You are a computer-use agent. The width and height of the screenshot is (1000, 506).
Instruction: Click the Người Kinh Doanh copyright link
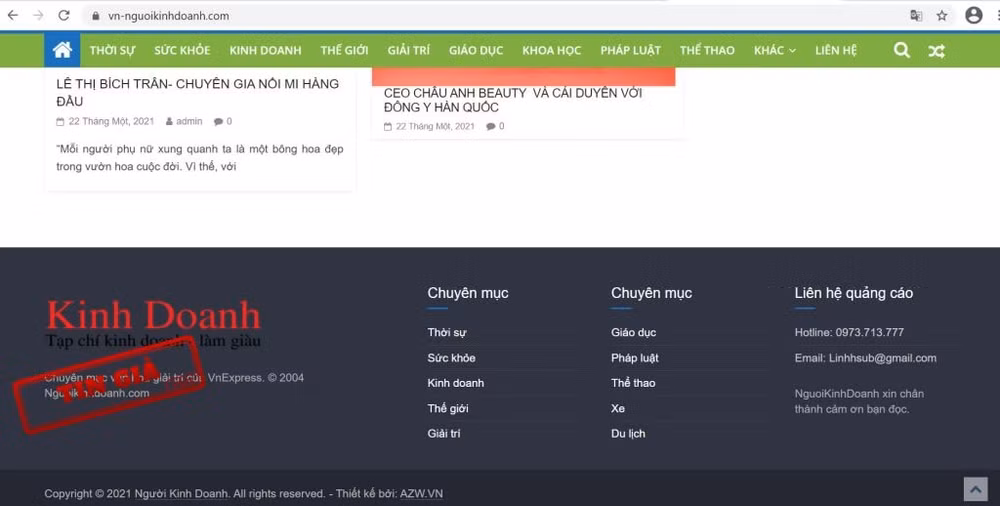[x=181, y=493]
